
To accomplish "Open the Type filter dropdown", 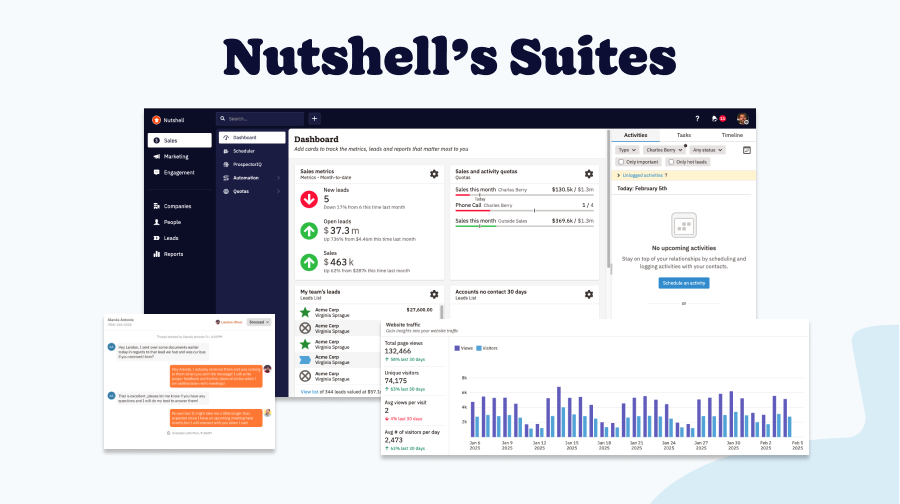I will [x=626, y=149].
